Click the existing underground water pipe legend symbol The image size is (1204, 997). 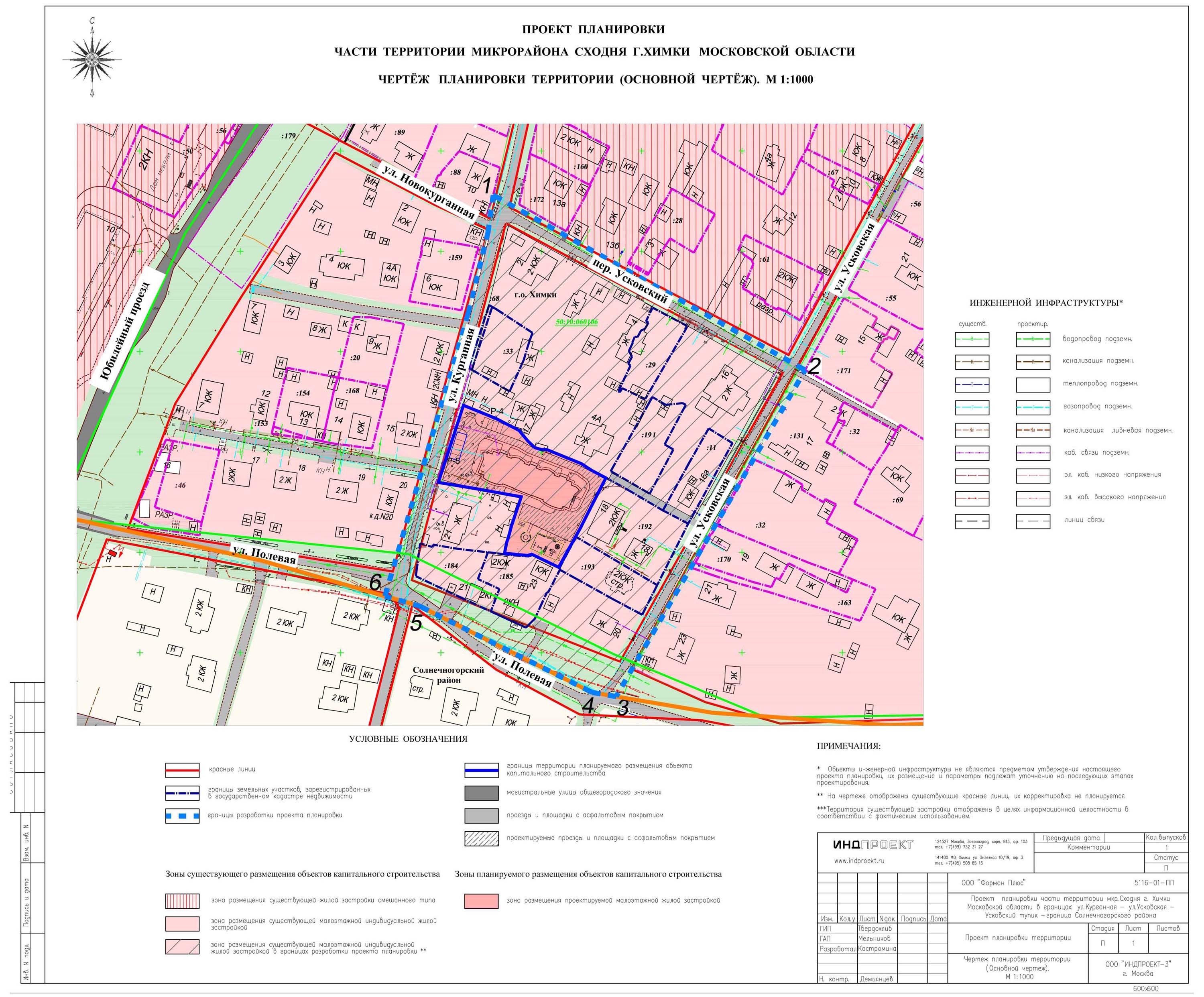tap(972, 340)
